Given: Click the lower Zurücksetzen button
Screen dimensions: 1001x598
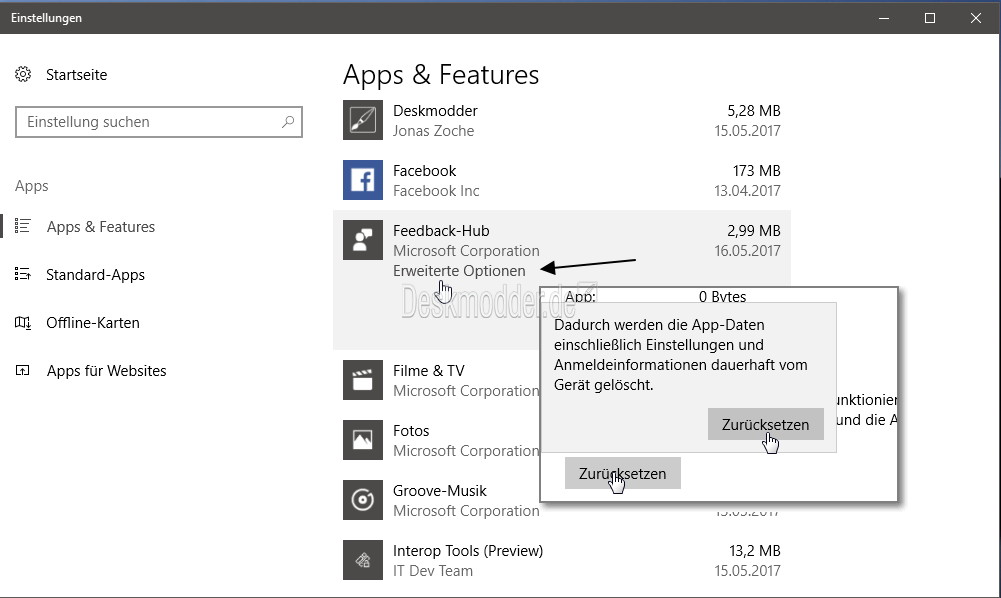Looking at the screenshot, I should click(x=622, y=473).
